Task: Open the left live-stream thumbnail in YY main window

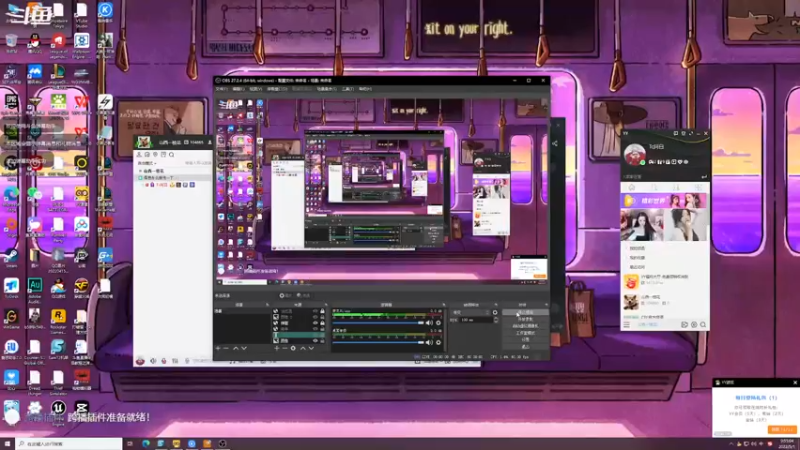Action: pyautogui.click(x=642, y=224)
